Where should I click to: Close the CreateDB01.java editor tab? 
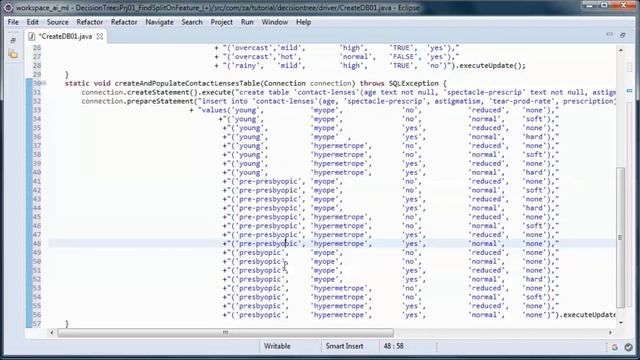[x=100, y=36]
